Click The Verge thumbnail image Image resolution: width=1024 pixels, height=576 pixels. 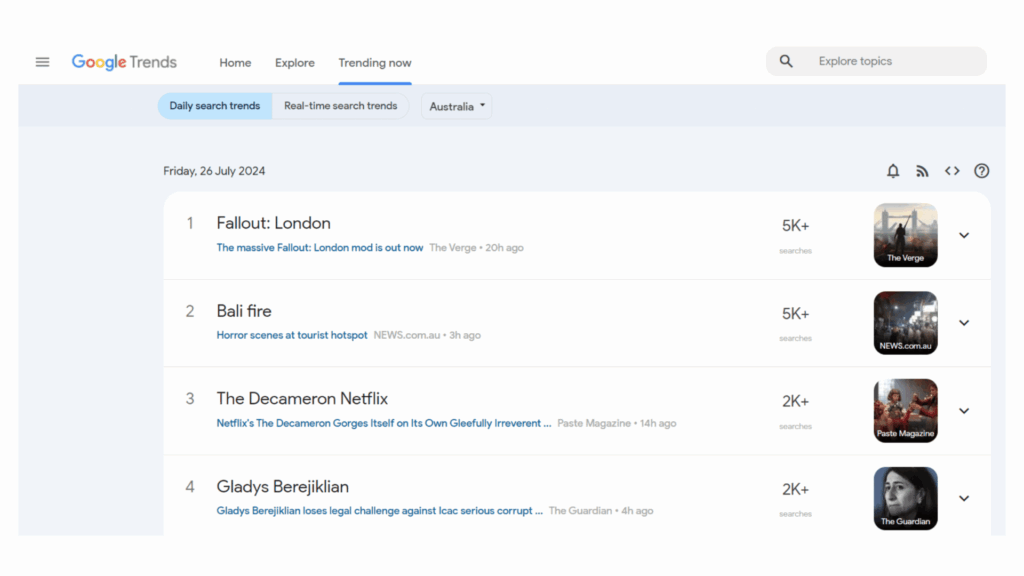pyautogui.click(x=906, y=235)
